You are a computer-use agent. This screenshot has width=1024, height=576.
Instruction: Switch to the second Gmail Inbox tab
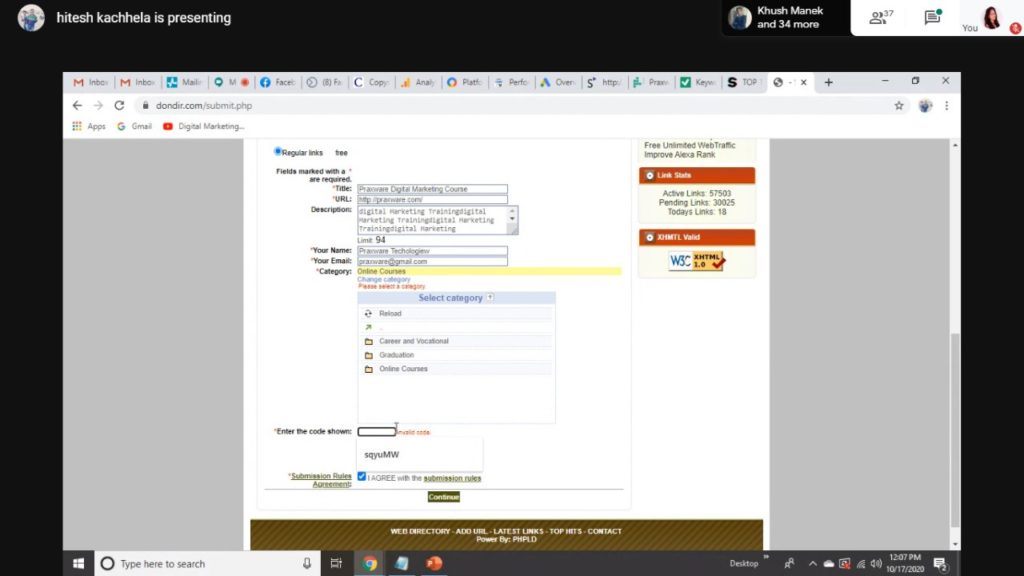pos(137,82)
